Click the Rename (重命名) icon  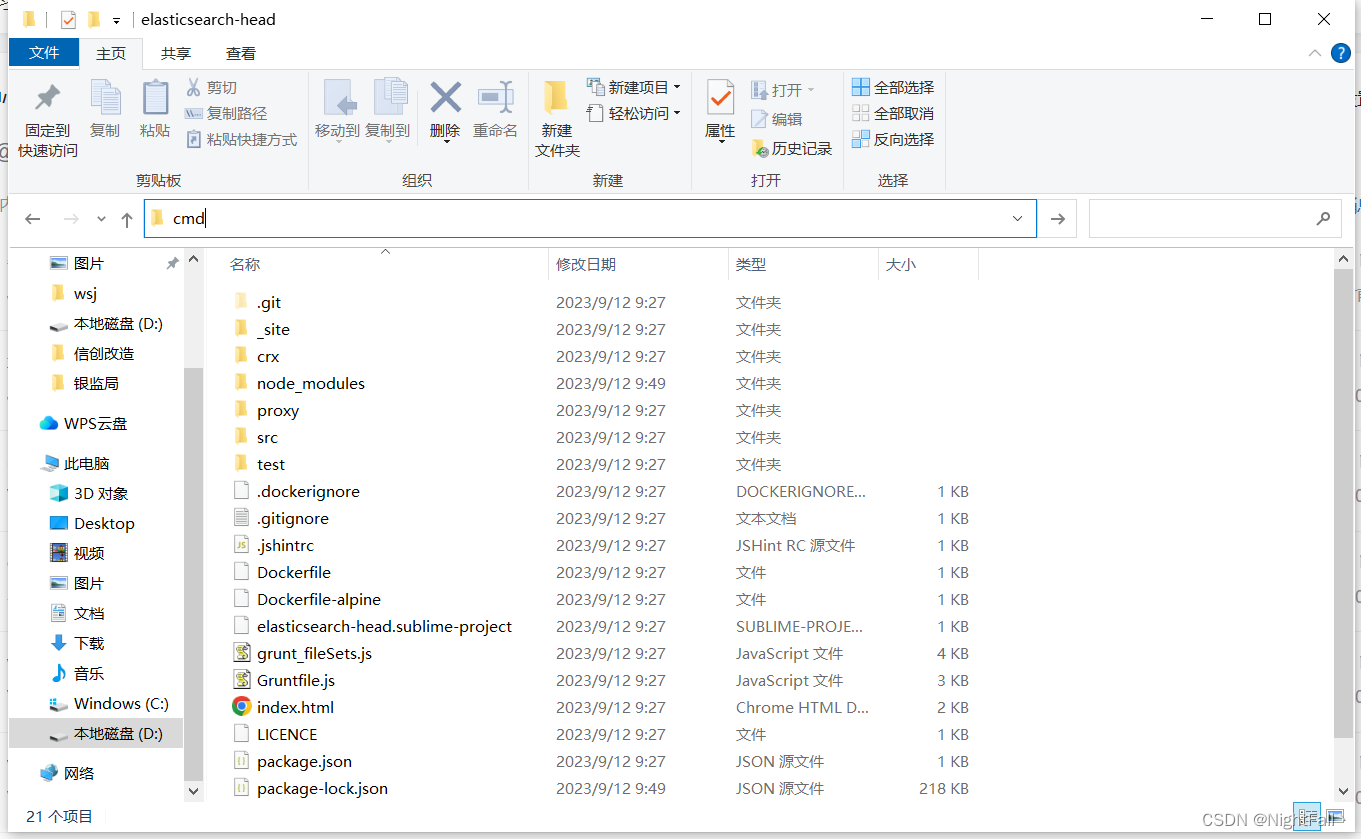pos(495,97)
